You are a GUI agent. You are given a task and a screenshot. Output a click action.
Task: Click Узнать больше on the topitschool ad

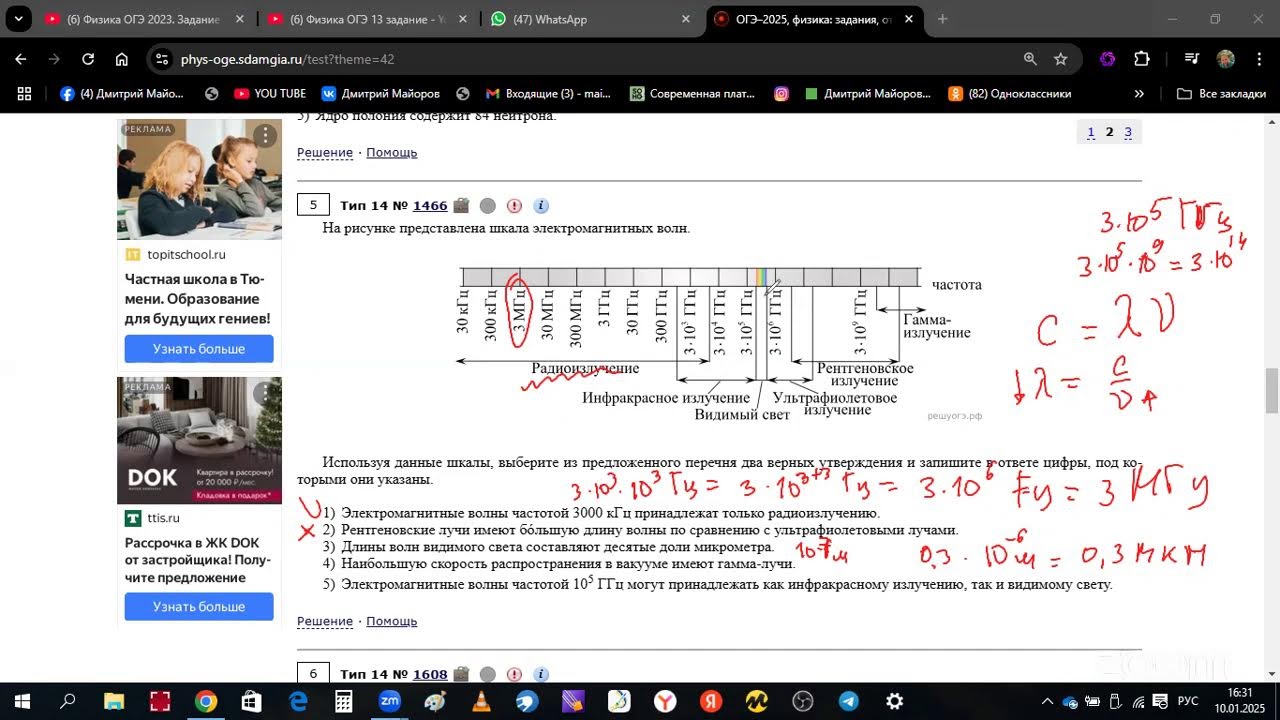199,349
